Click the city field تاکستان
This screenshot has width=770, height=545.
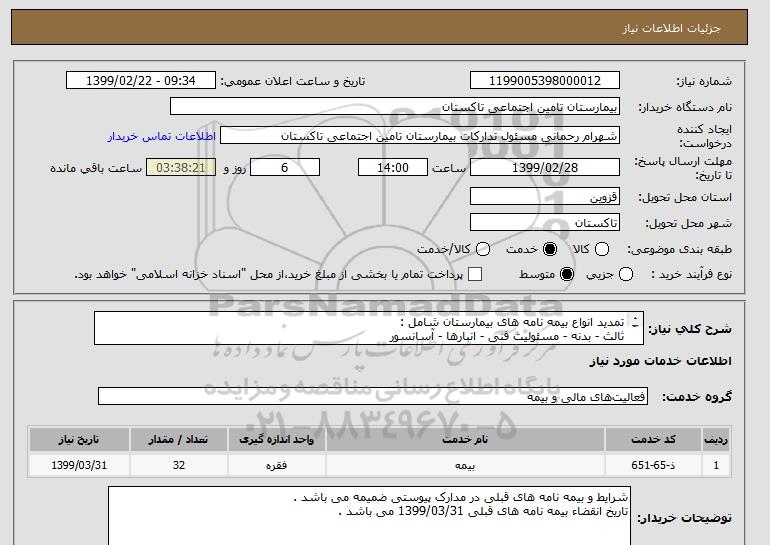coord(545,223)
